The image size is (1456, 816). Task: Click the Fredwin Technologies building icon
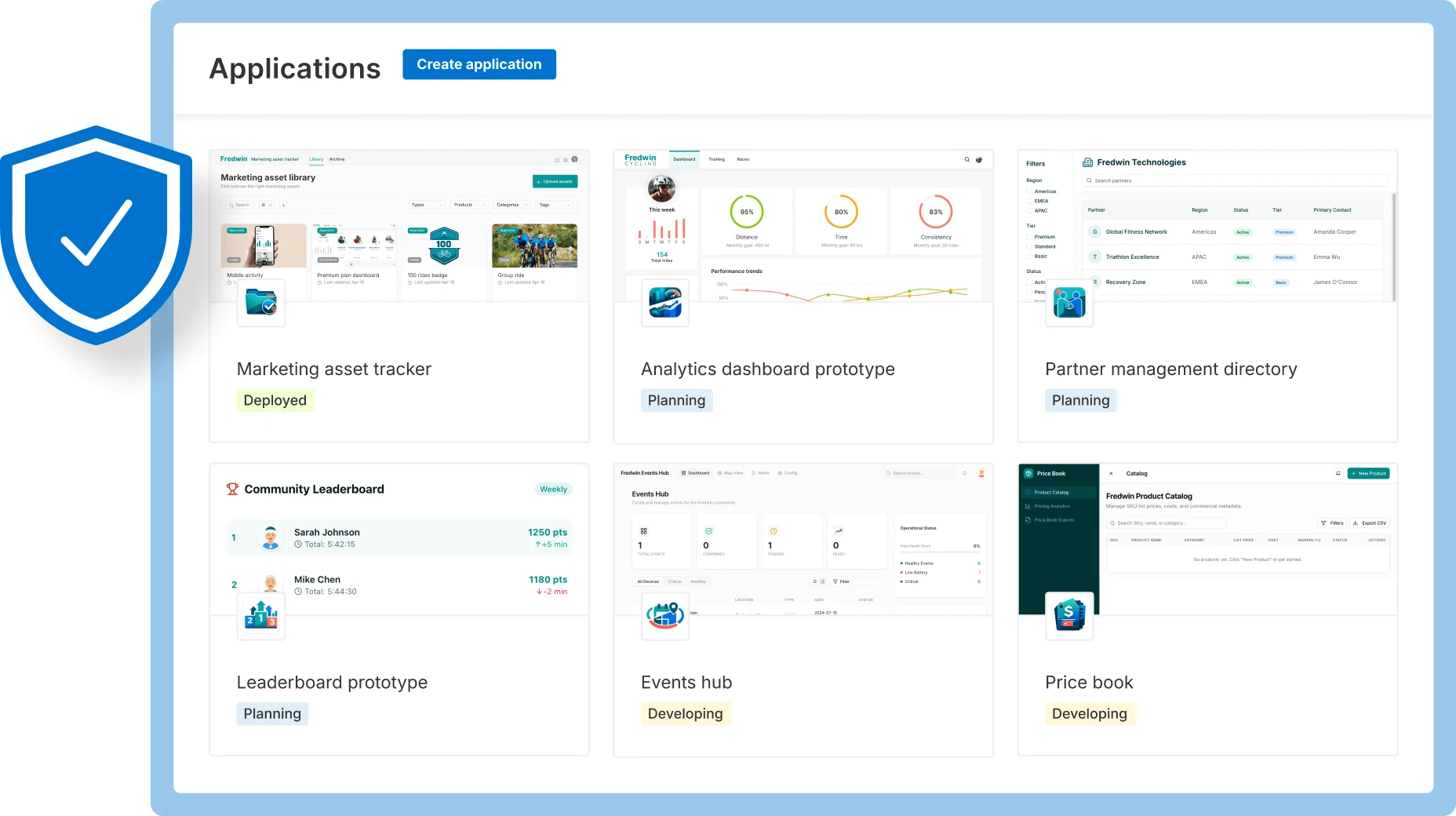[x=1088, y=162]
